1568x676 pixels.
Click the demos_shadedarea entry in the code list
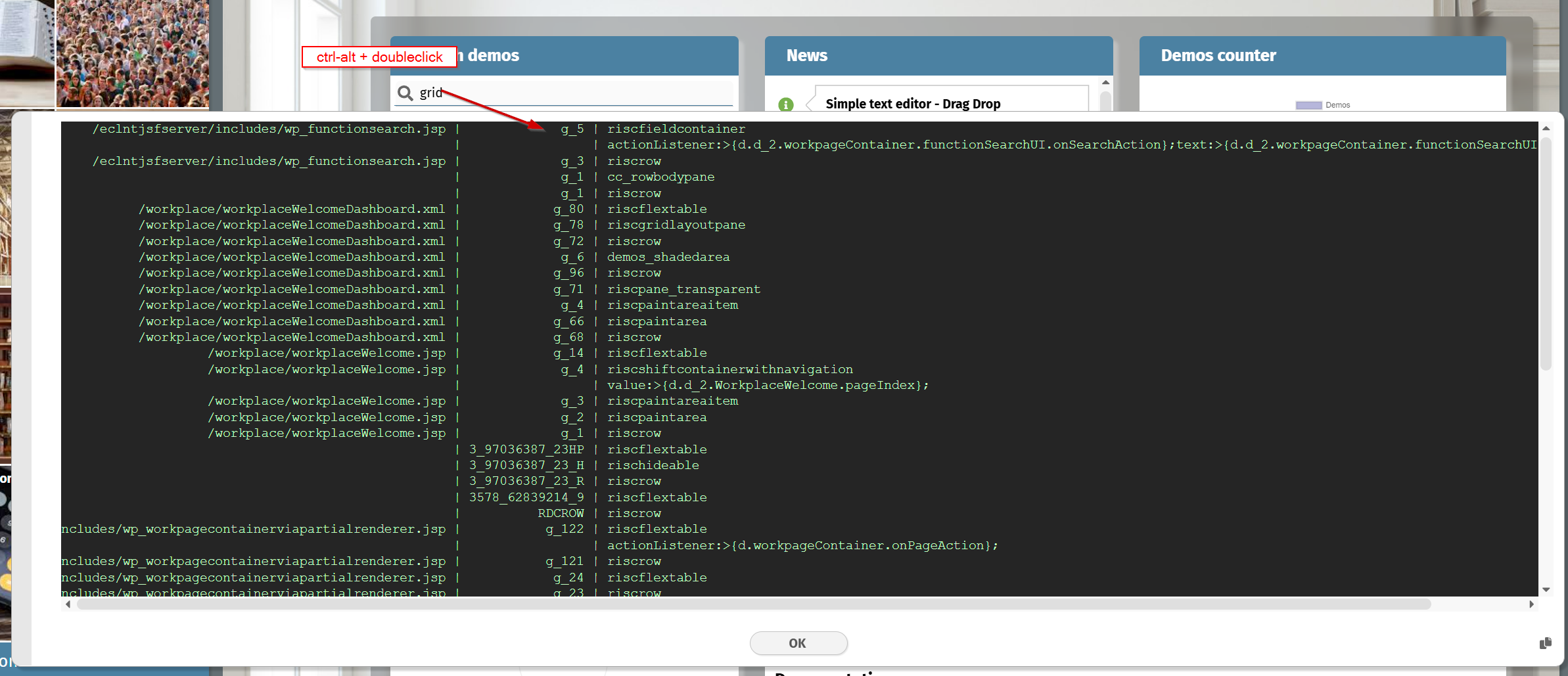coord(668,257)
